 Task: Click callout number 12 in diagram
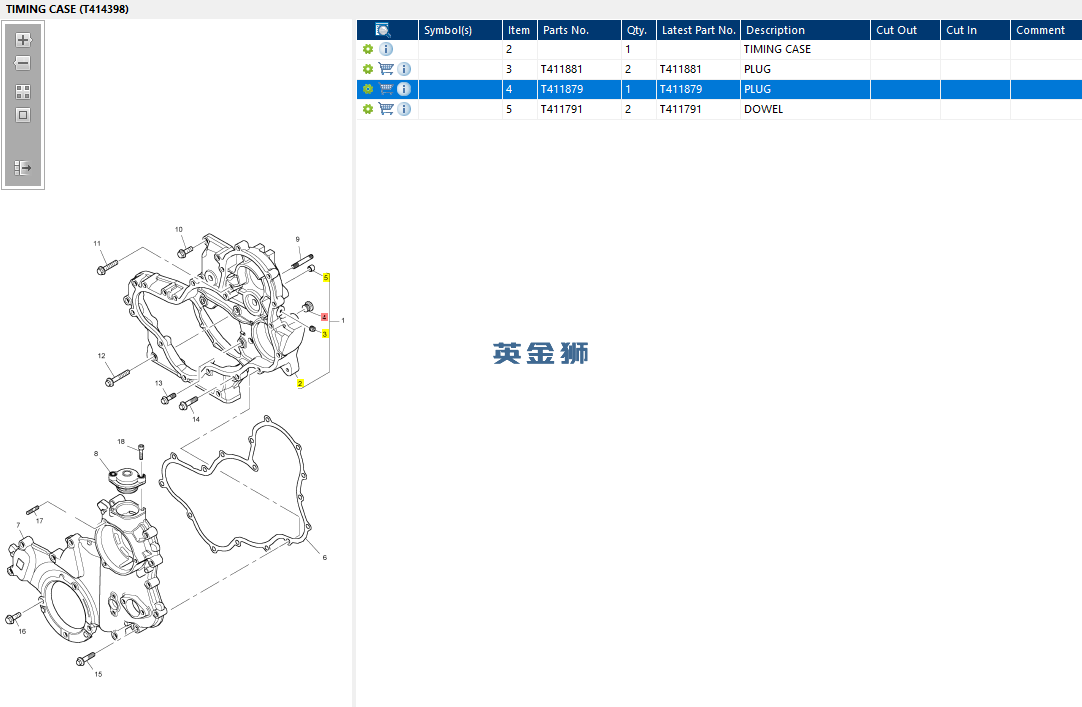(x=101, y=356)
